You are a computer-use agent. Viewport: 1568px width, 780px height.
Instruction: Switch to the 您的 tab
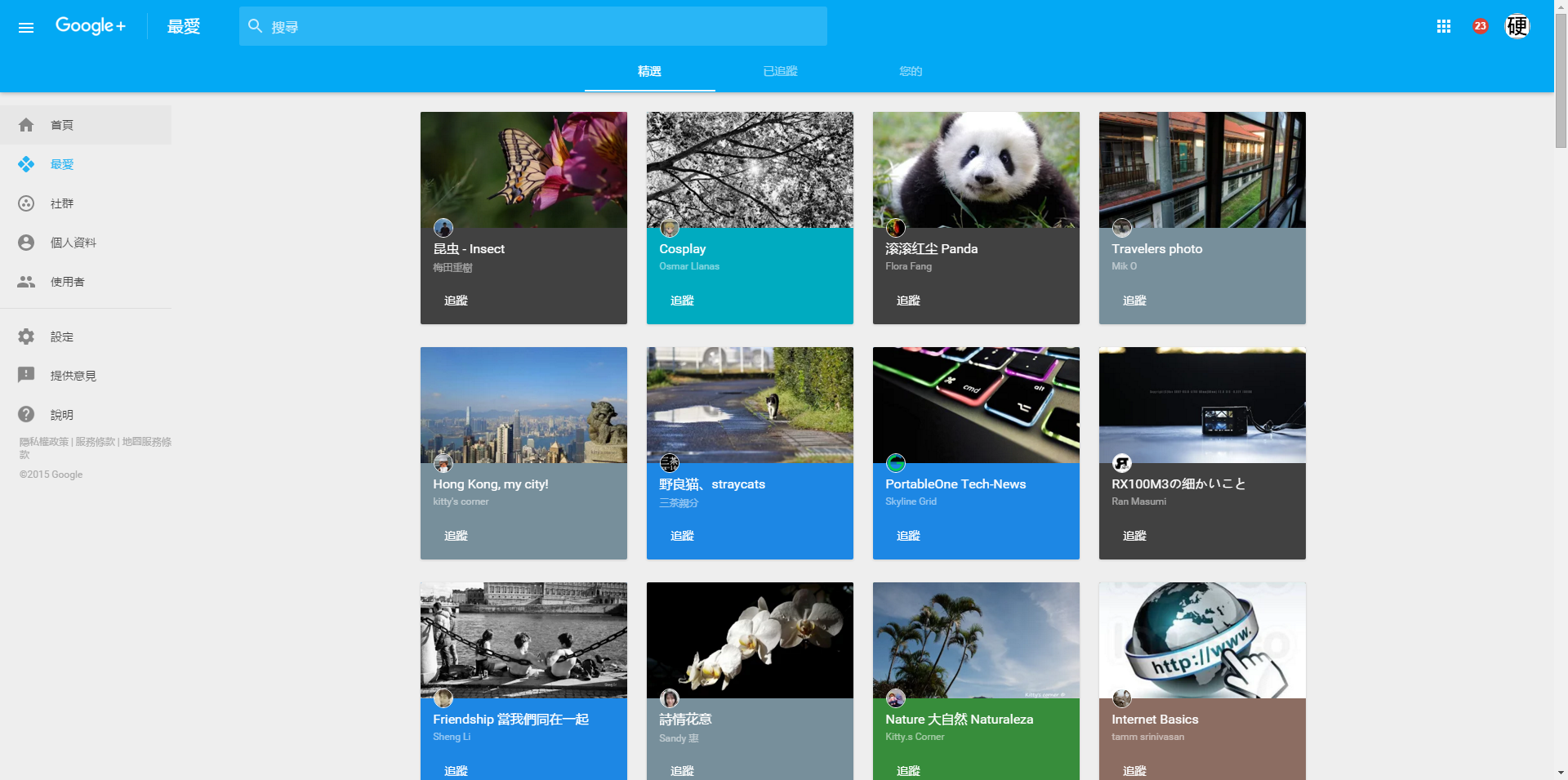[911, 71]
